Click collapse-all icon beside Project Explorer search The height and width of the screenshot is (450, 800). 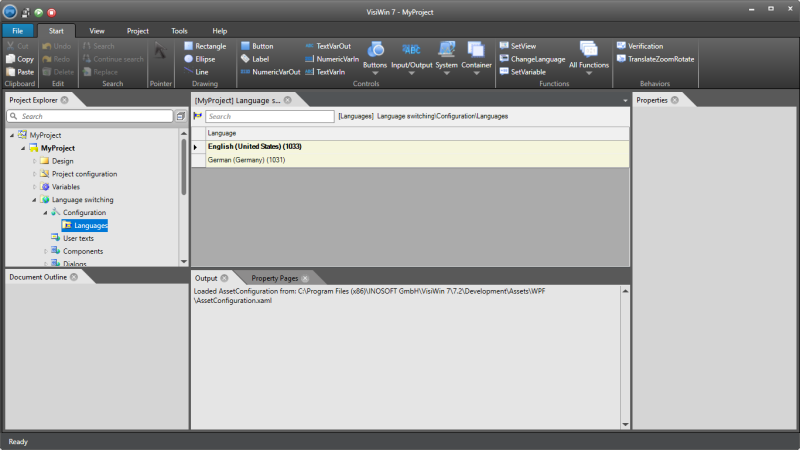click(181, 116)
